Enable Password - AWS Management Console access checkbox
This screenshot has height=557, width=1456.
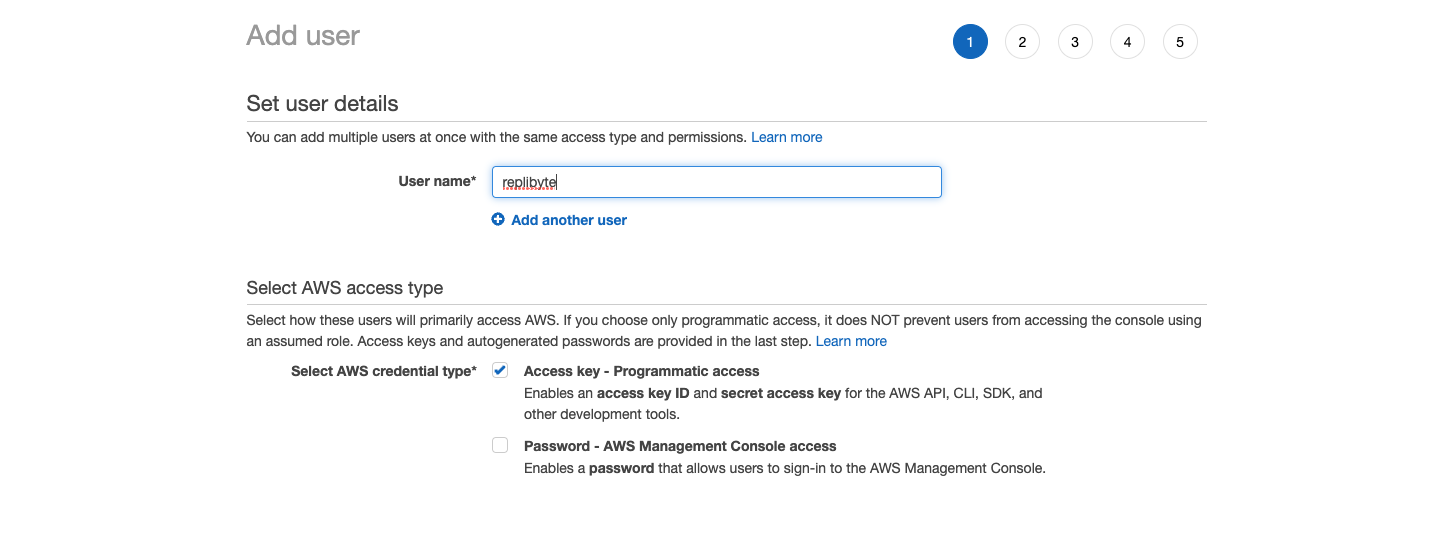pos(500,445)
